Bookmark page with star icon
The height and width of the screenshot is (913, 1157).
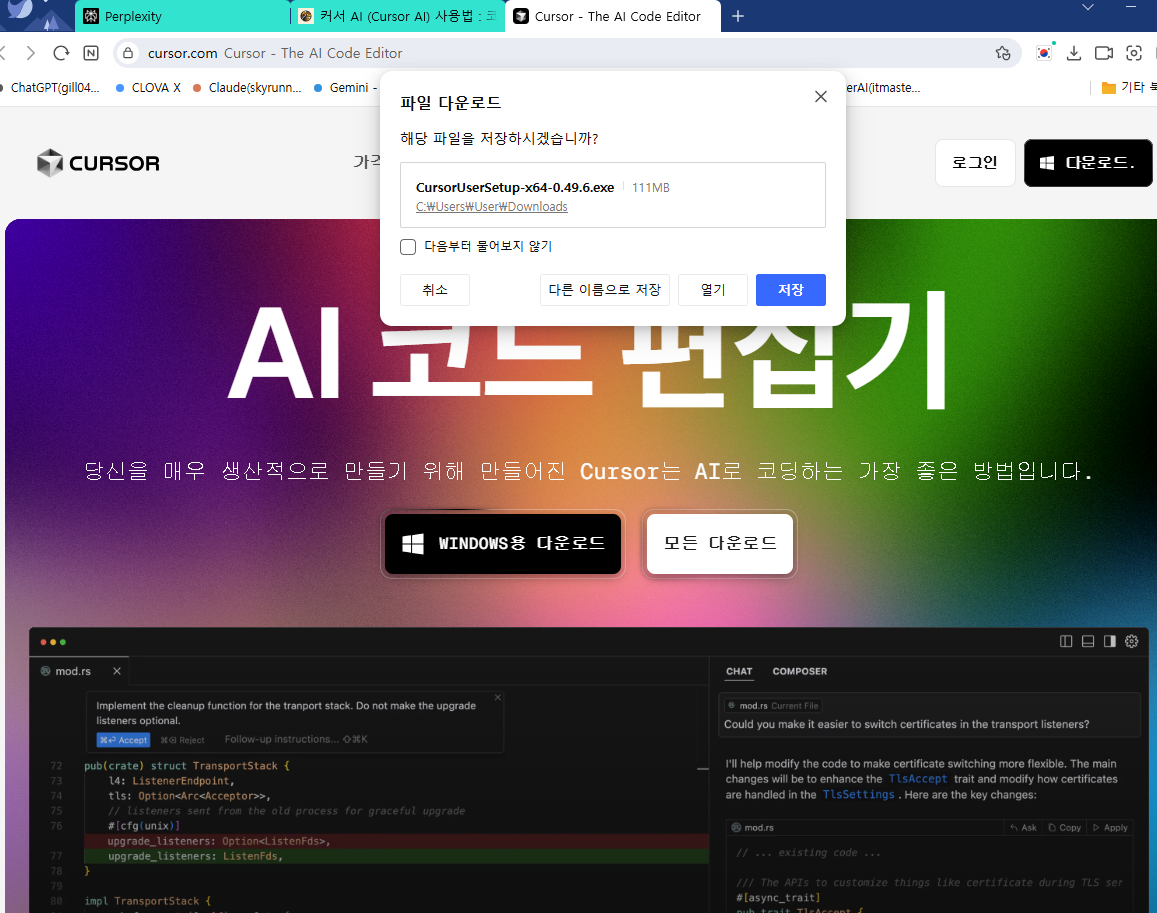click(x=1003, y=53)
